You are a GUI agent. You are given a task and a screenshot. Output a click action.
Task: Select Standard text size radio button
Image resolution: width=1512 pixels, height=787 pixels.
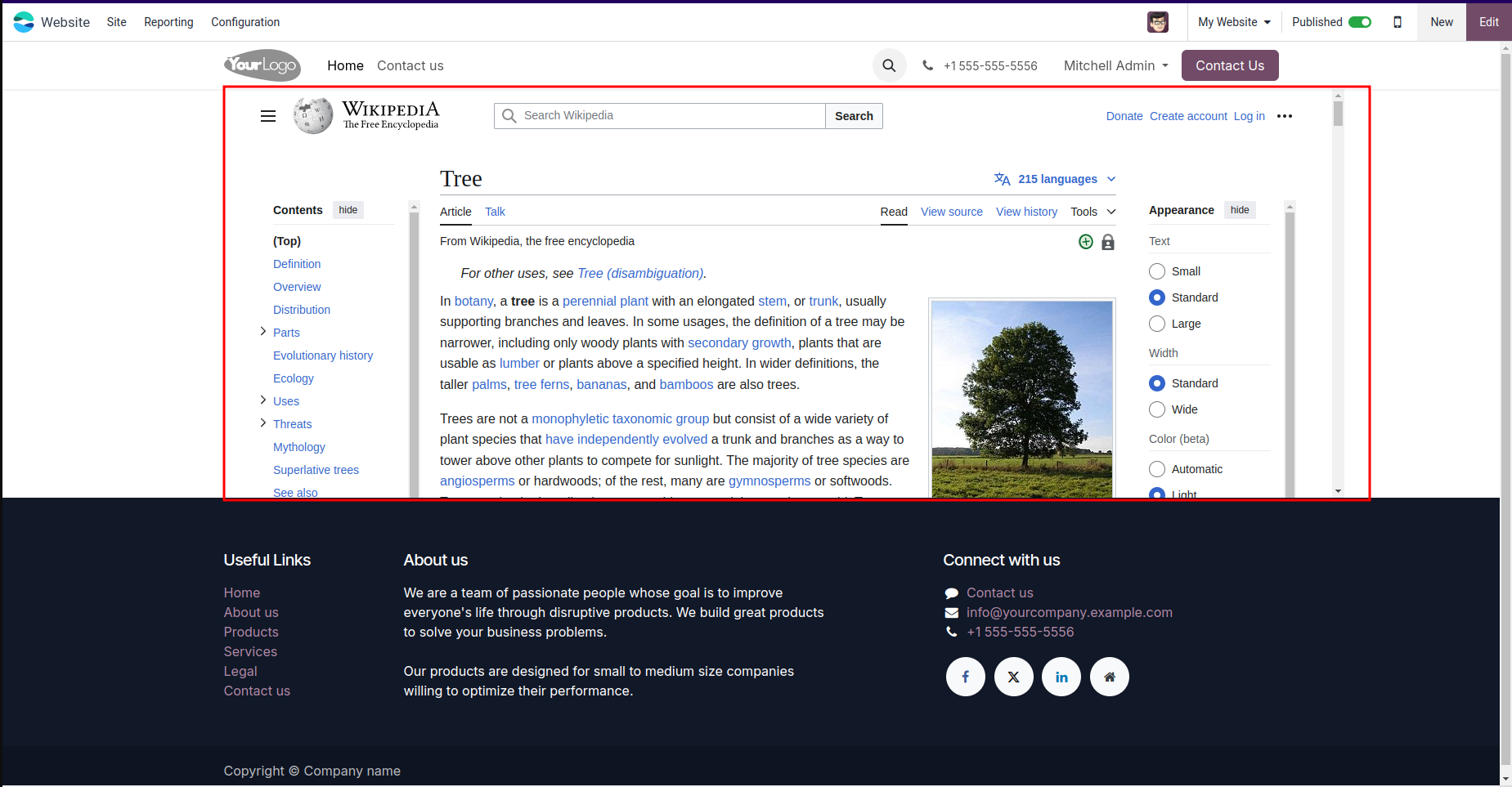click(1157, 297)
